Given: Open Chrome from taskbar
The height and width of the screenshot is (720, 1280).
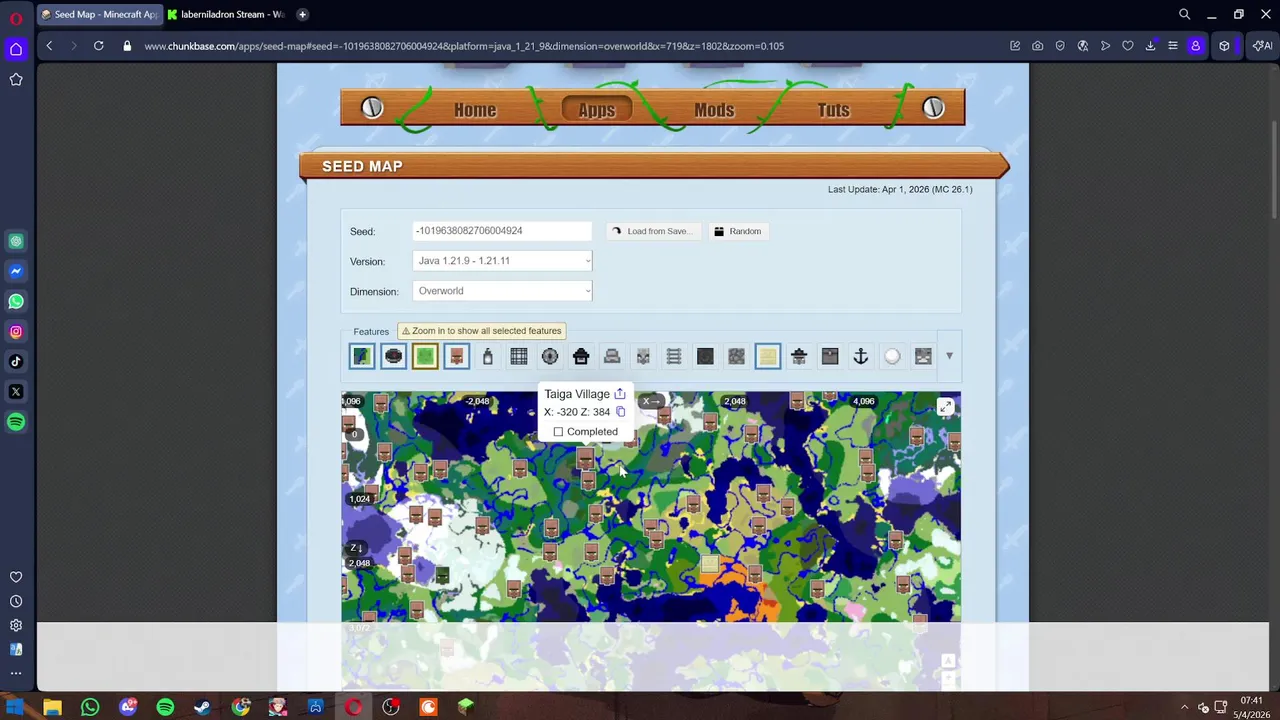Looking at the screenshot, I should [x=240, y=707].
